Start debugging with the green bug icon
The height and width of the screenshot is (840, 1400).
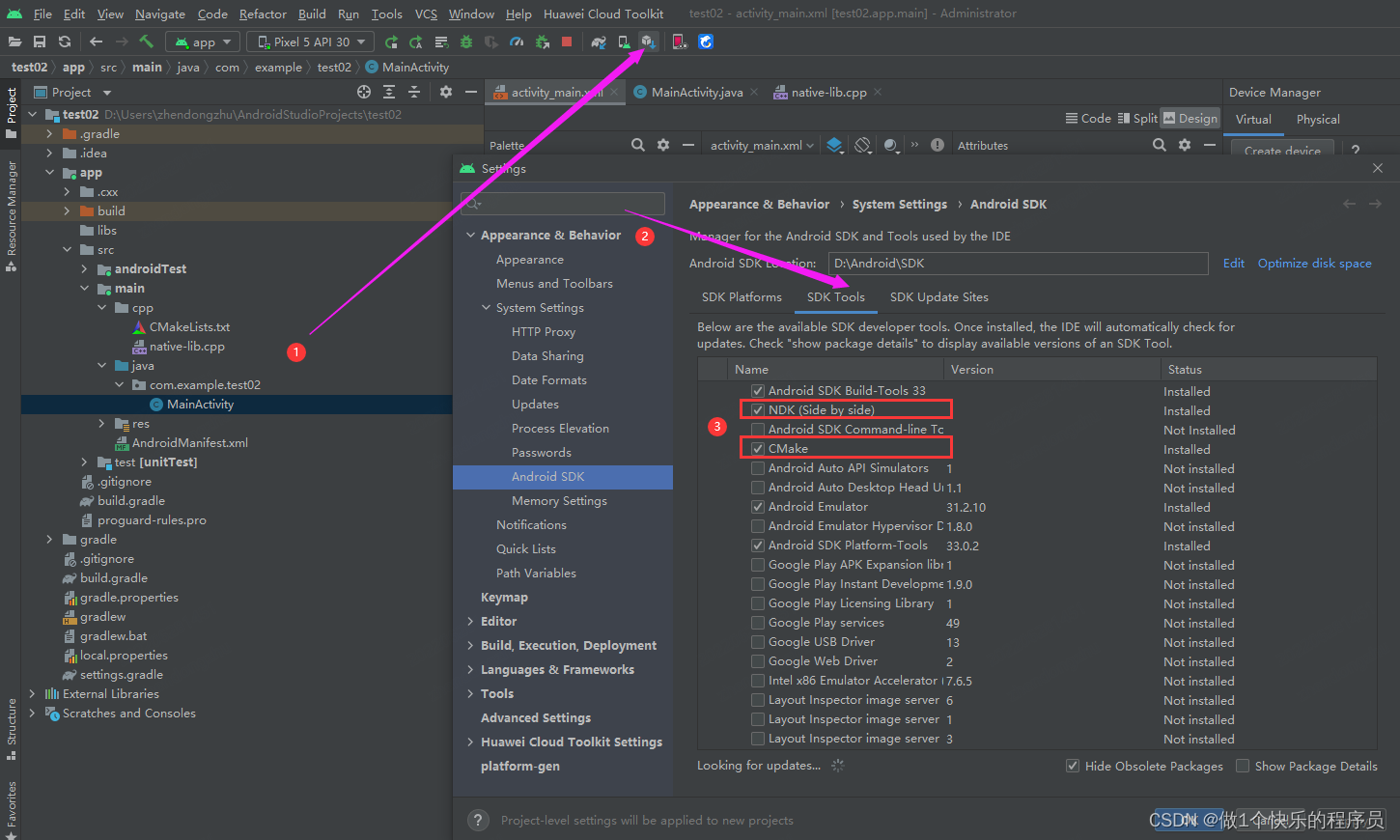pos(466,42)
